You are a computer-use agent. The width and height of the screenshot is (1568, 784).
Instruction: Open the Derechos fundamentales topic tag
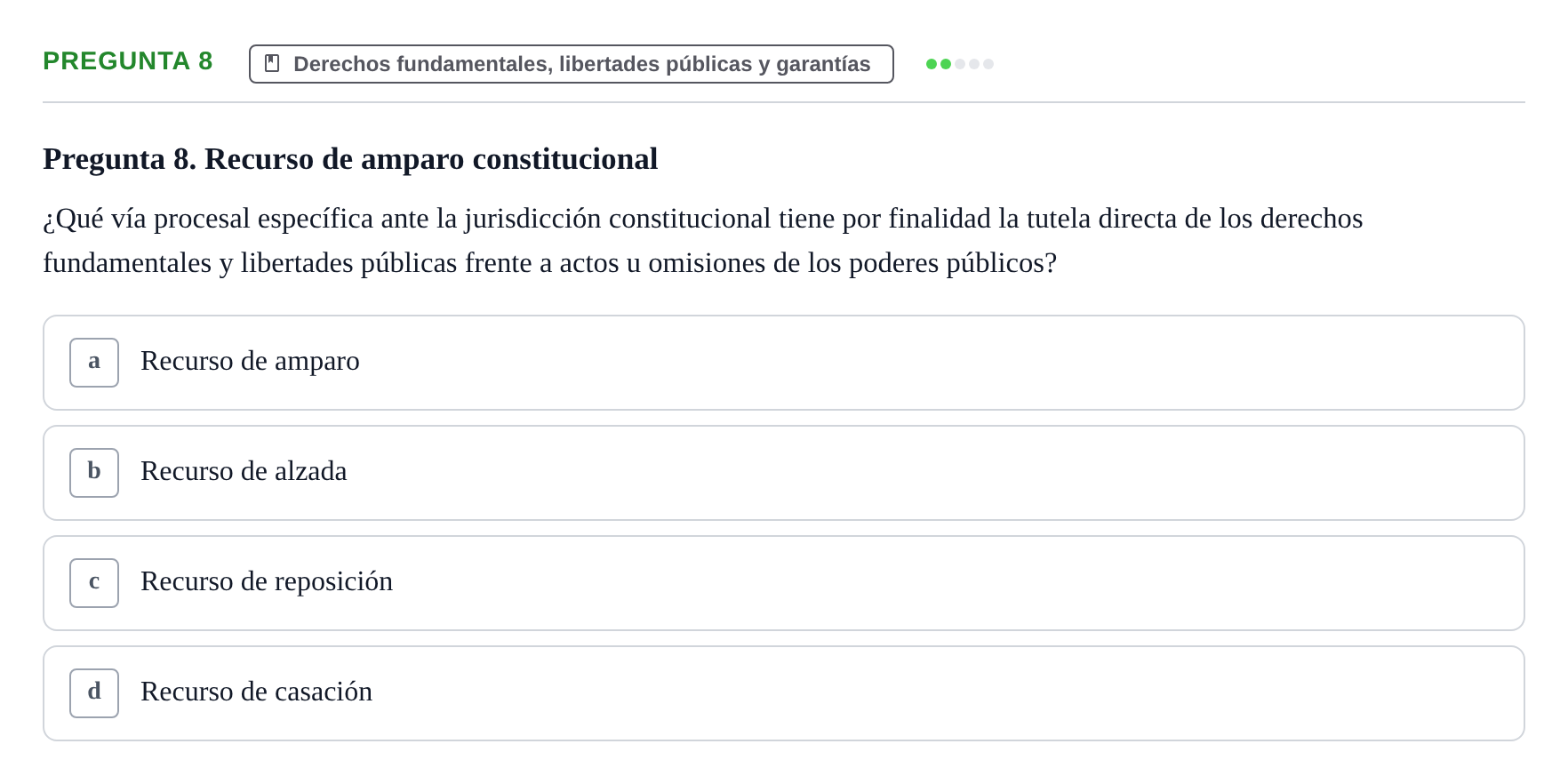[x=572, y=64]
